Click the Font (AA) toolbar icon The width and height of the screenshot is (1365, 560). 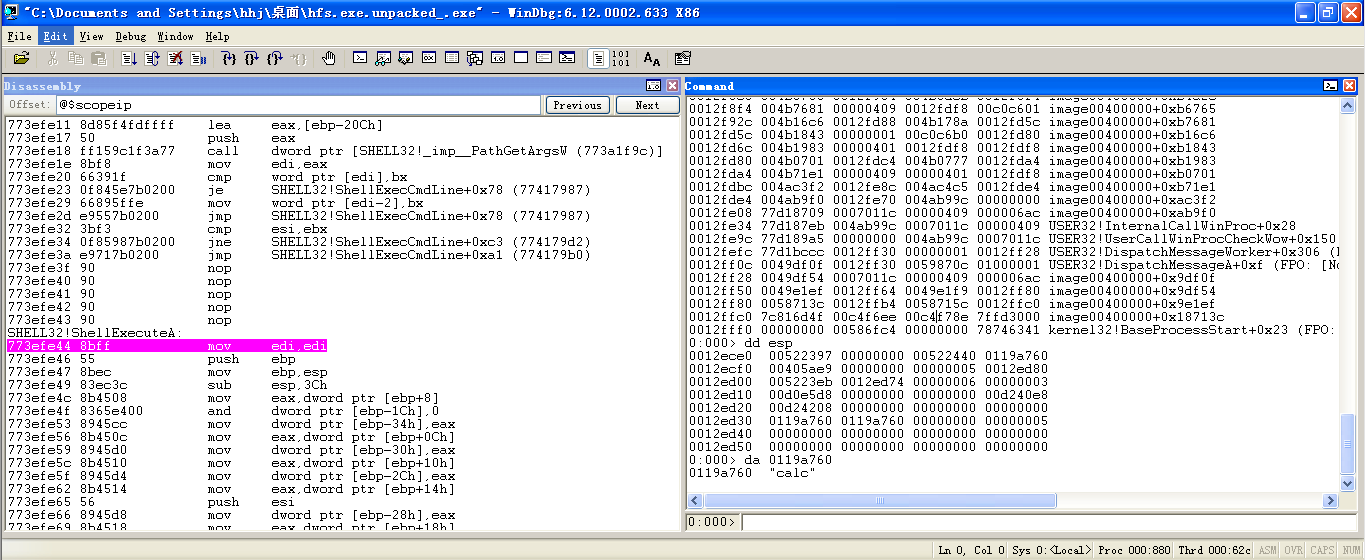tap(652, 59)
